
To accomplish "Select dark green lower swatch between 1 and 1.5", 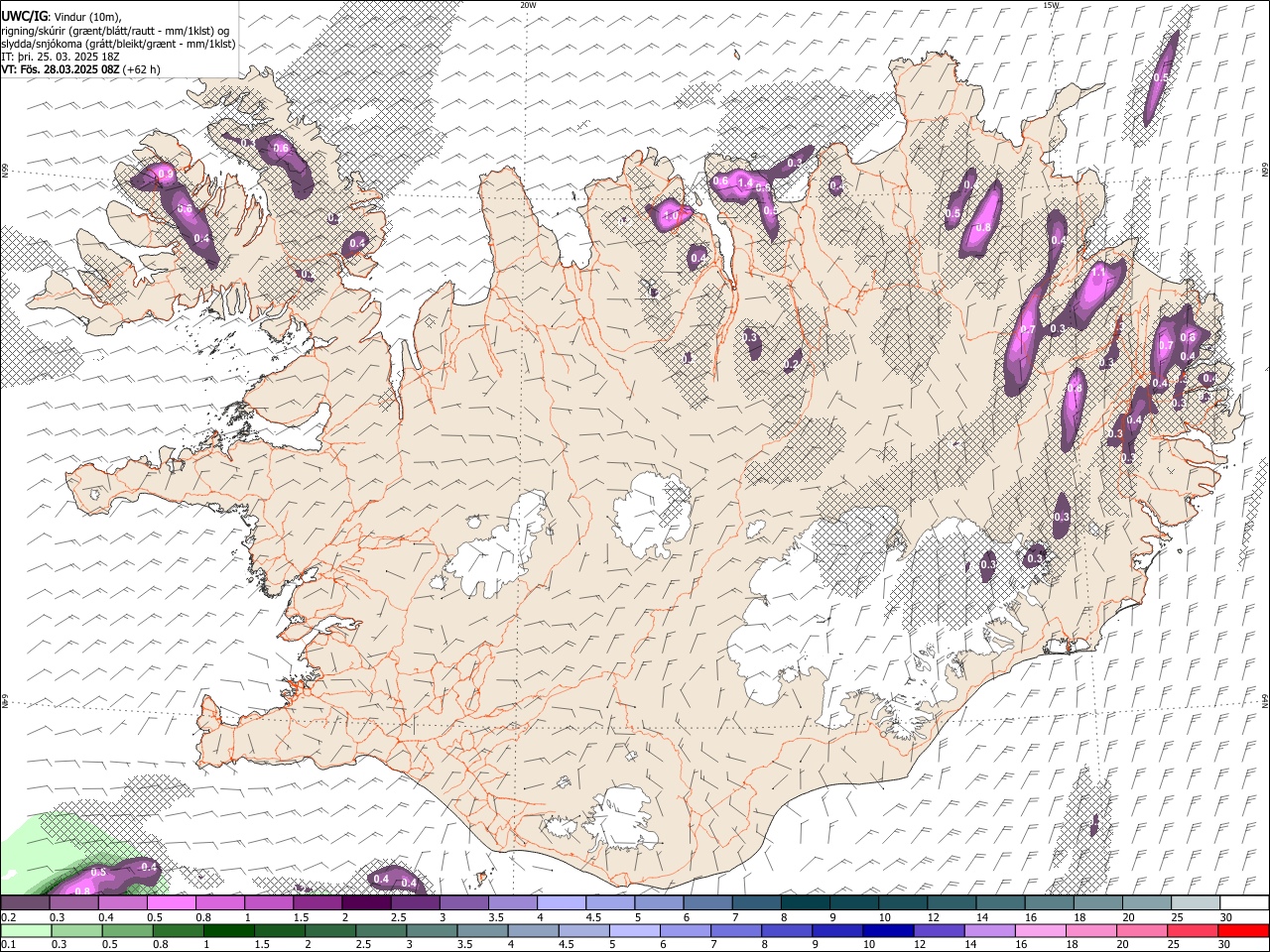I will click(228, 930).
